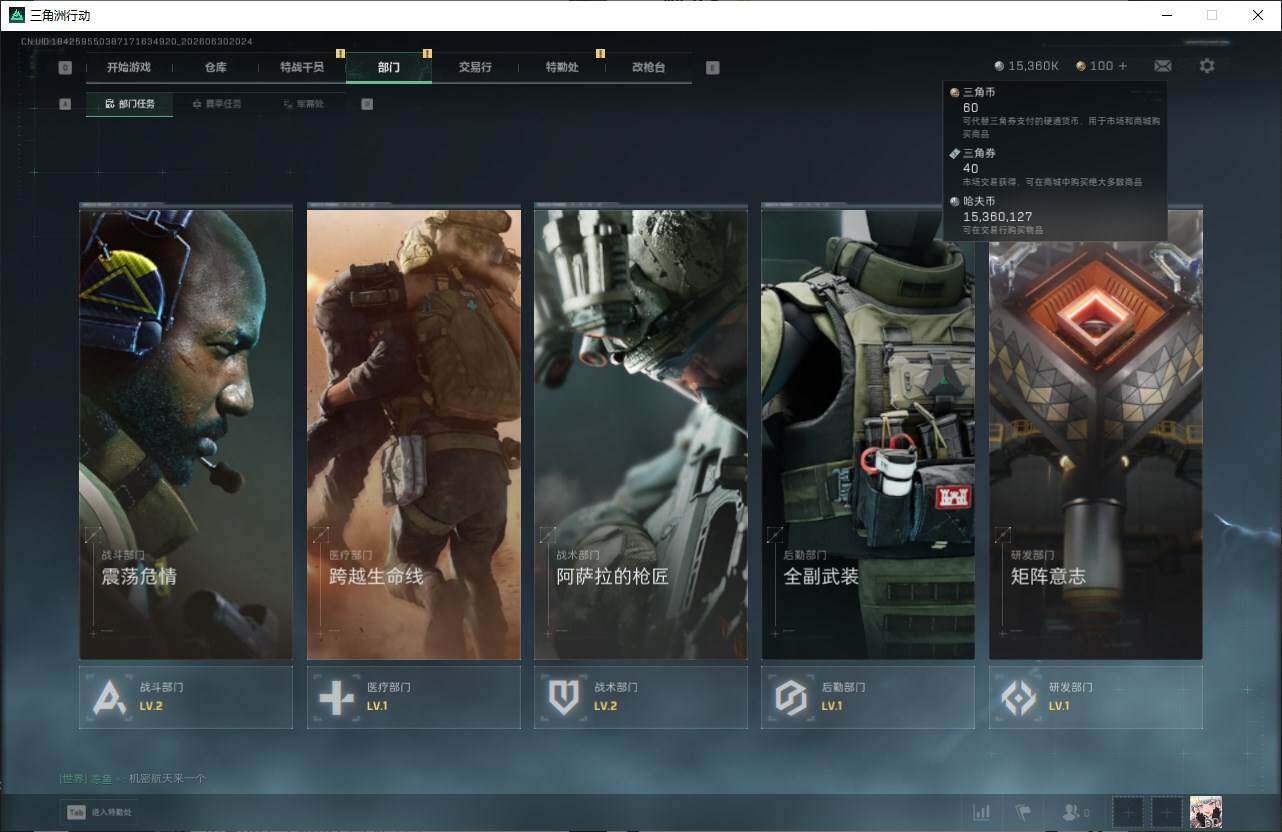The image size is (1282, 832).
Task: Select the 部门 tab
Action: (389, 68)
